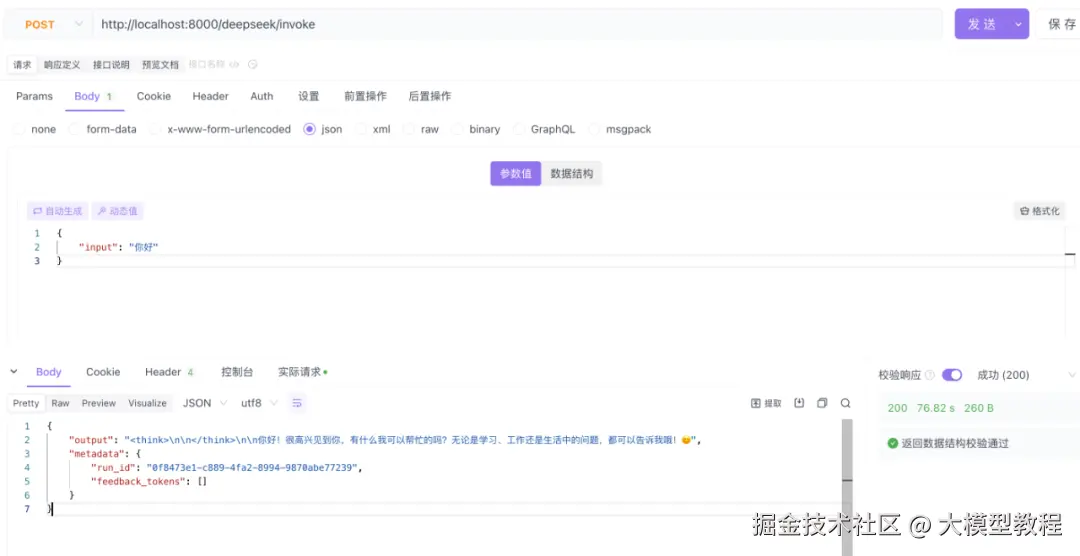Screen dimensions: 1080x556
Task: Click the 发送 send button
Action: pos(982,24)
